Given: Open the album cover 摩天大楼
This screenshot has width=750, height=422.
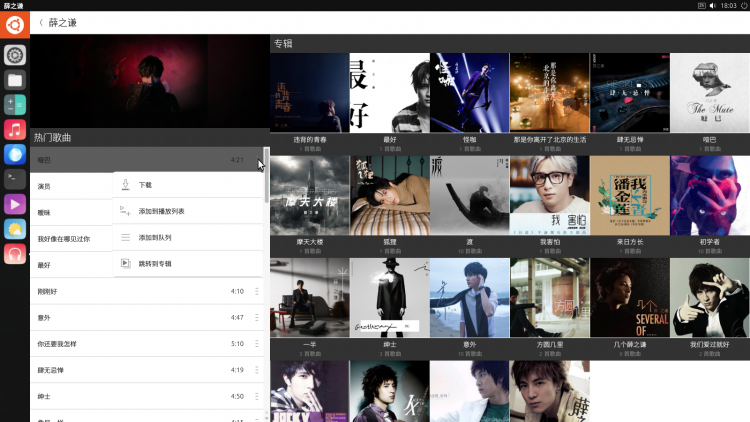Looking at the screenshot, I should coord(309,195).
